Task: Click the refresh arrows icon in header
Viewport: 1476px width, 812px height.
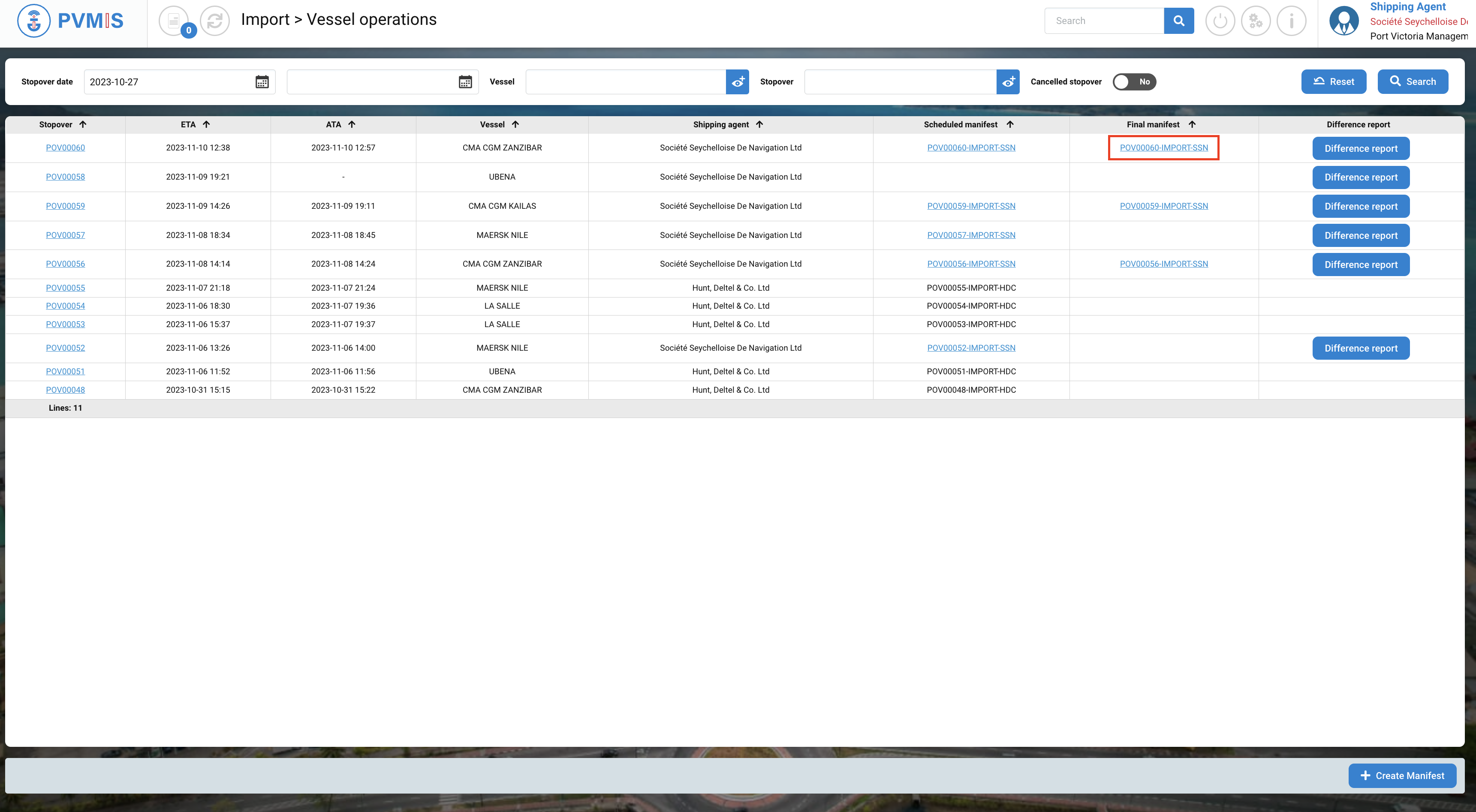Action: pos(215,21)
